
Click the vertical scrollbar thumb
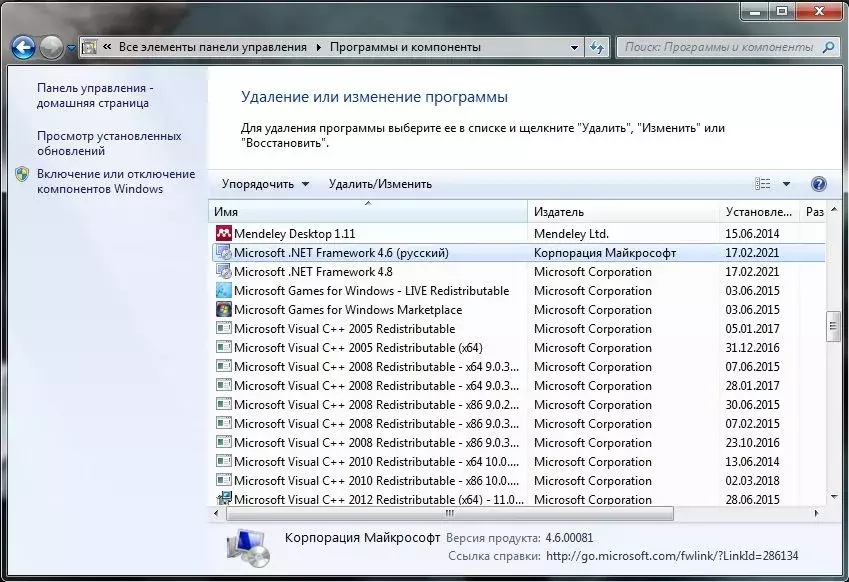coord(833,326)
